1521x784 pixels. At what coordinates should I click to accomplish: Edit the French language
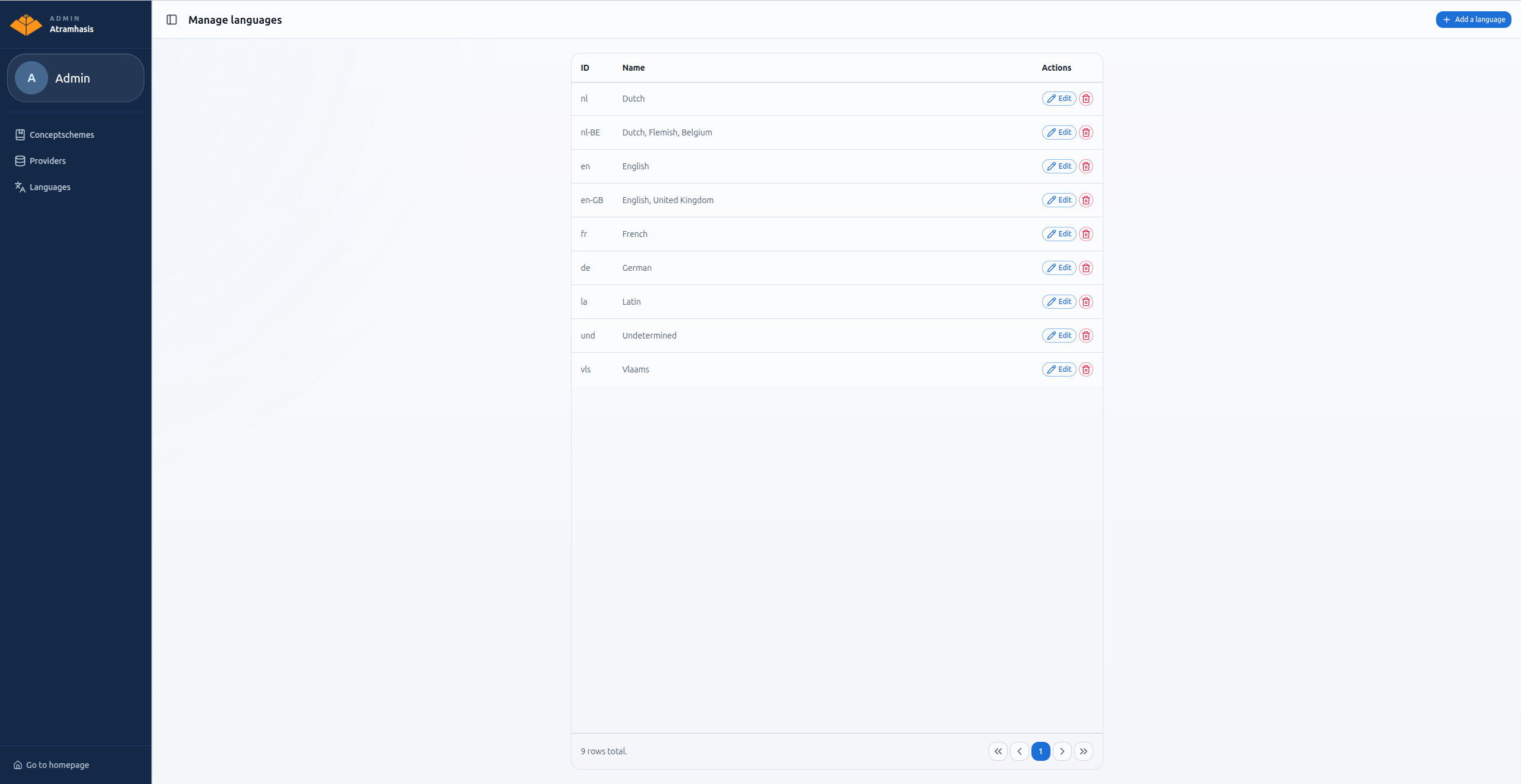tap(1059, 234)
